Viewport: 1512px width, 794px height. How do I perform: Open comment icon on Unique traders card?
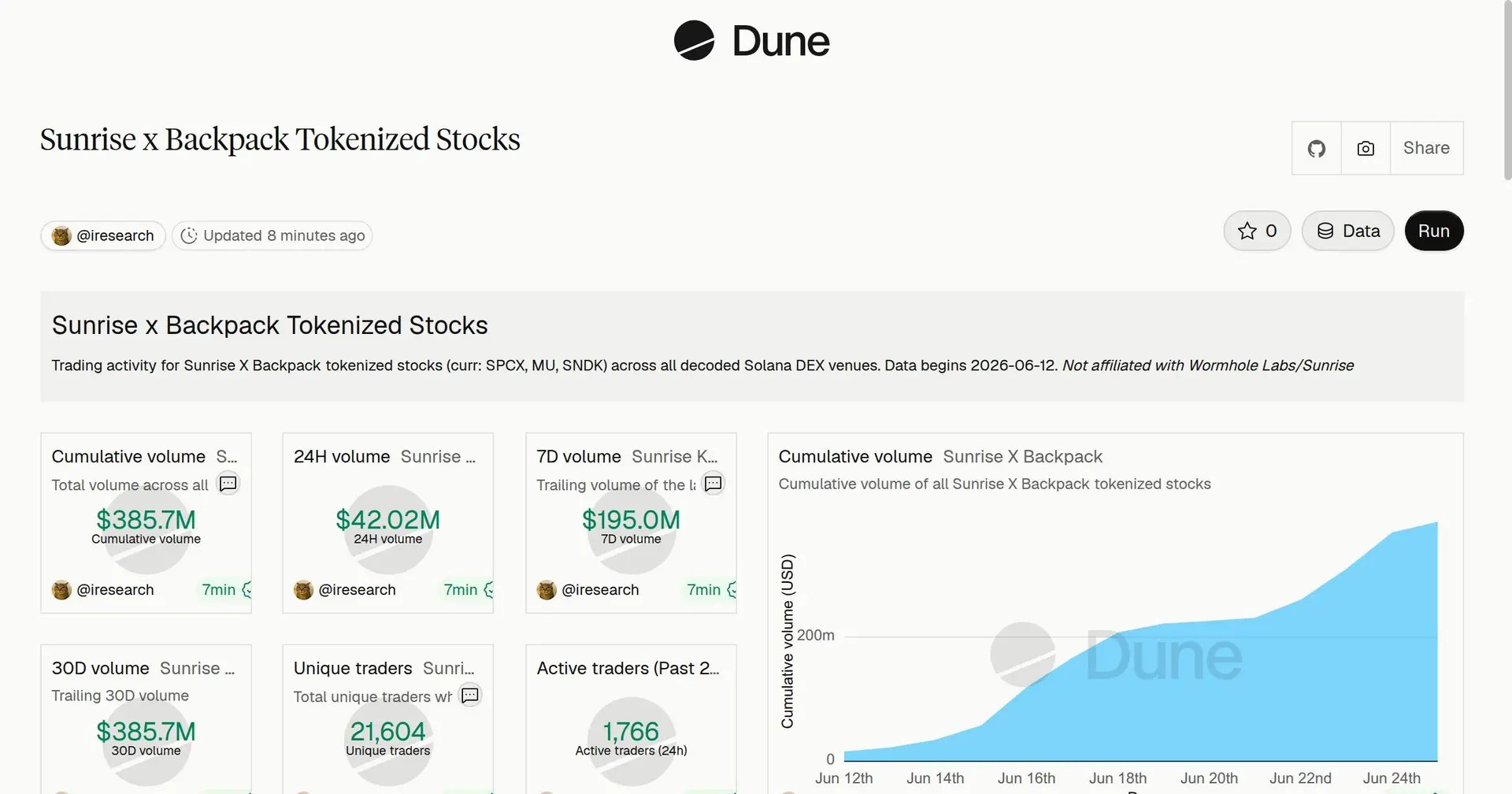470,696
